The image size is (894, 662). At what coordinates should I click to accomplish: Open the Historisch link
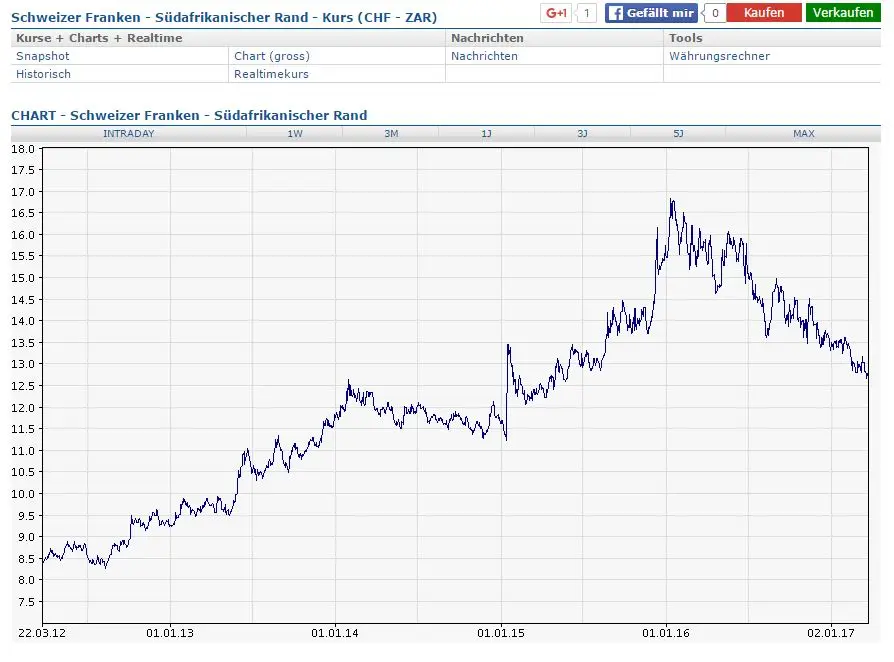tap(43, 74)
